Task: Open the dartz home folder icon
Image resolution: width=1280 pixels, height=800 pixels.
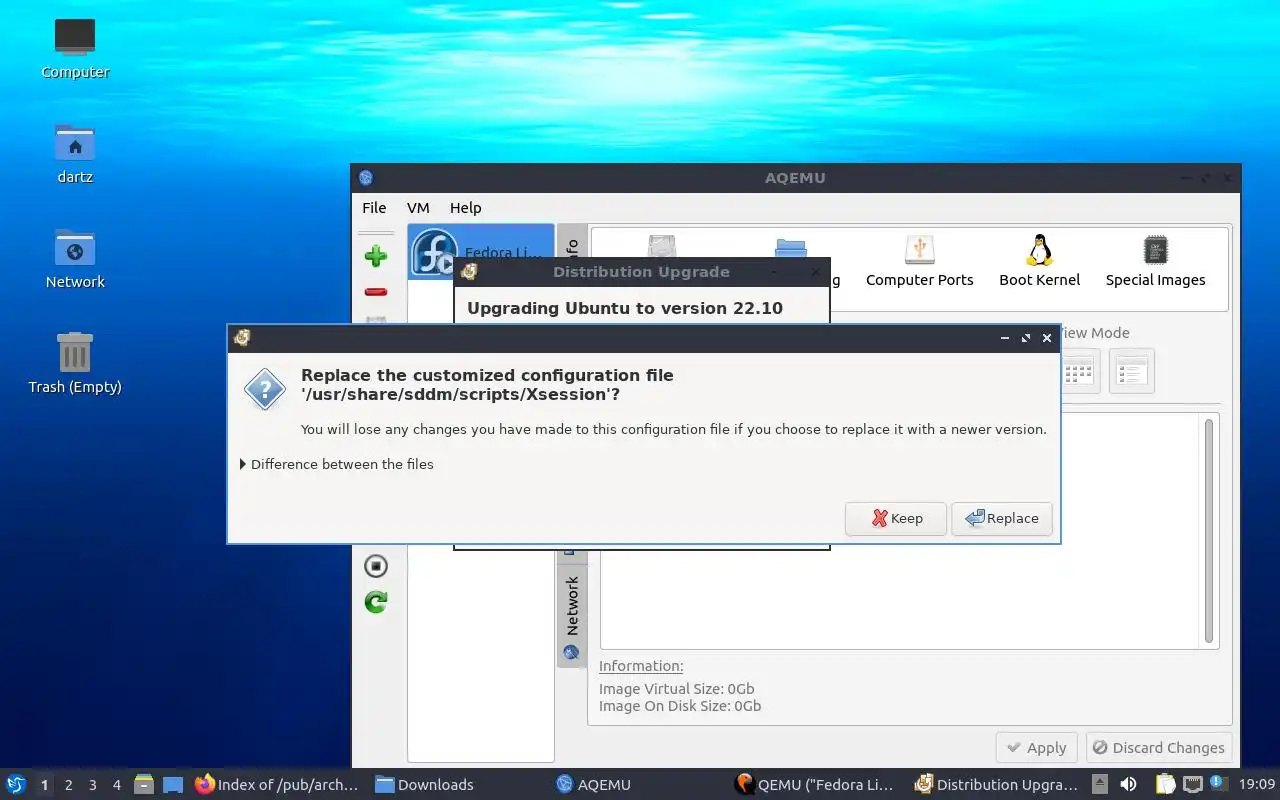Action: coord(75,153)
